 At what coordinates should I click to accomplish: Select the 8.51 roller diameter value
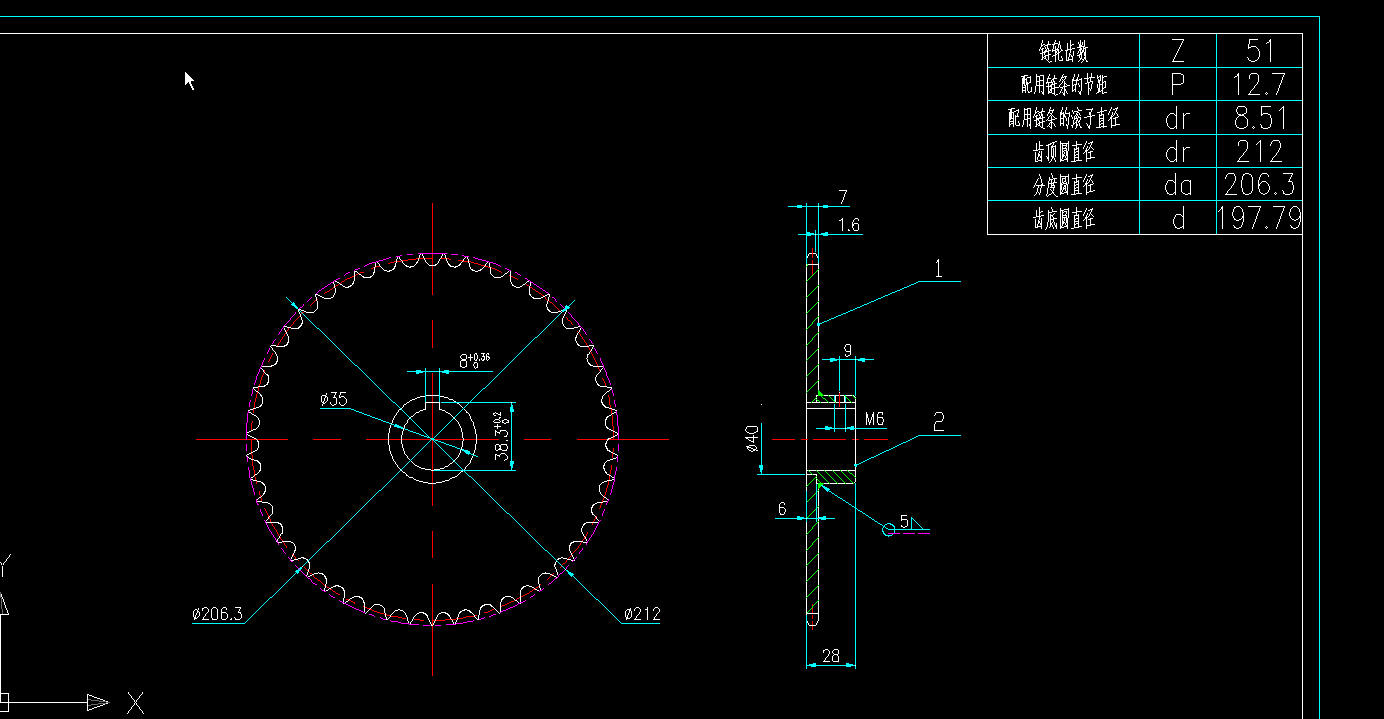tap(1259, 118)
